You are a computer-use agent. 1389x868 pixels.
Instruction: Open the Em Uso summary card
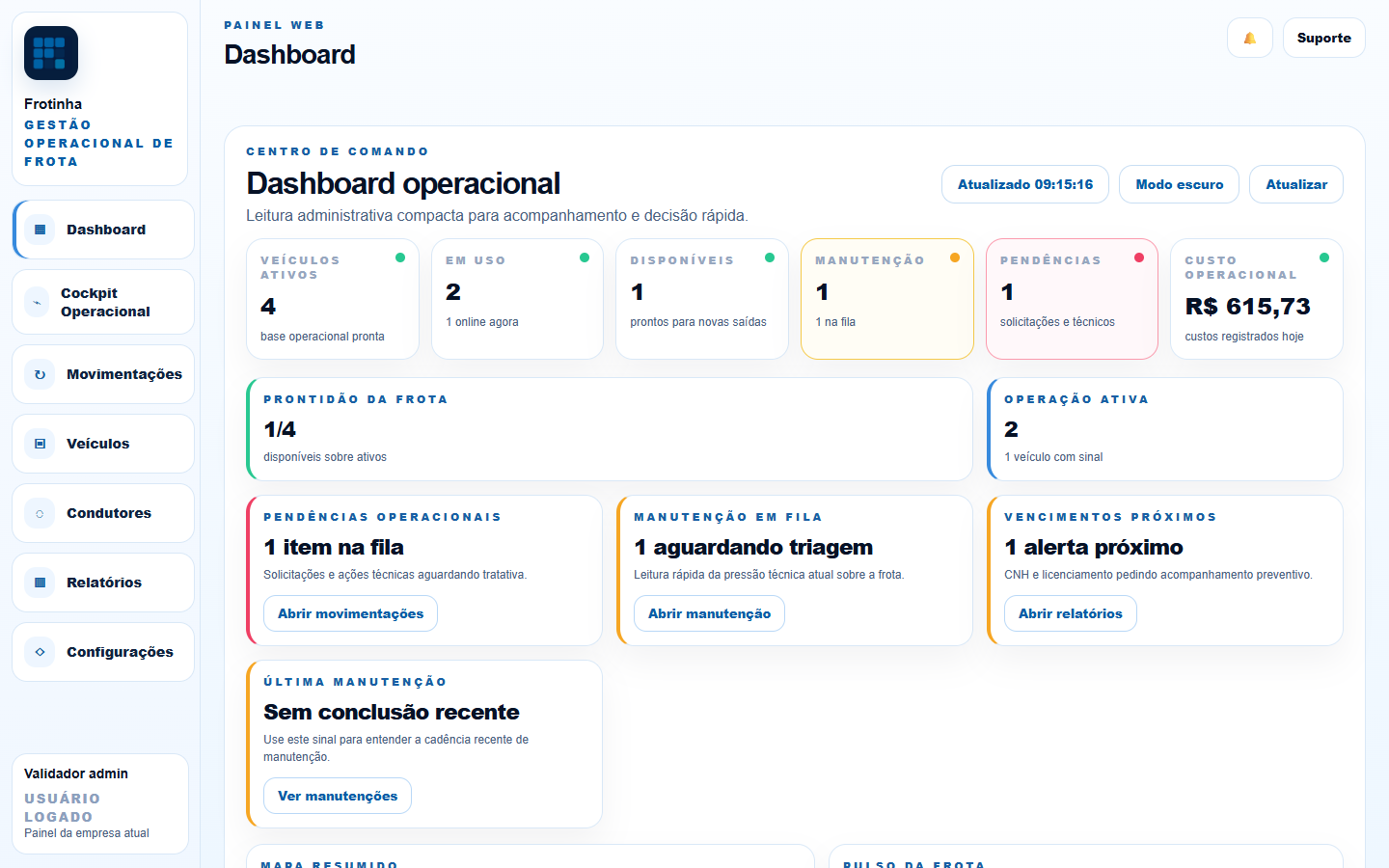pyautogui.click(x=517, y=299)
